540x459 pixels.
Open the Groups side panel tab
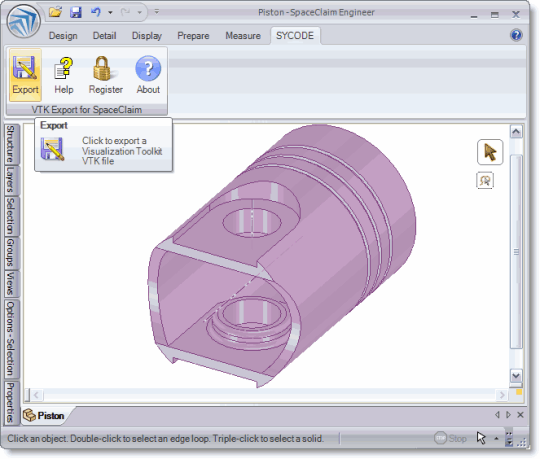[11, 253]
